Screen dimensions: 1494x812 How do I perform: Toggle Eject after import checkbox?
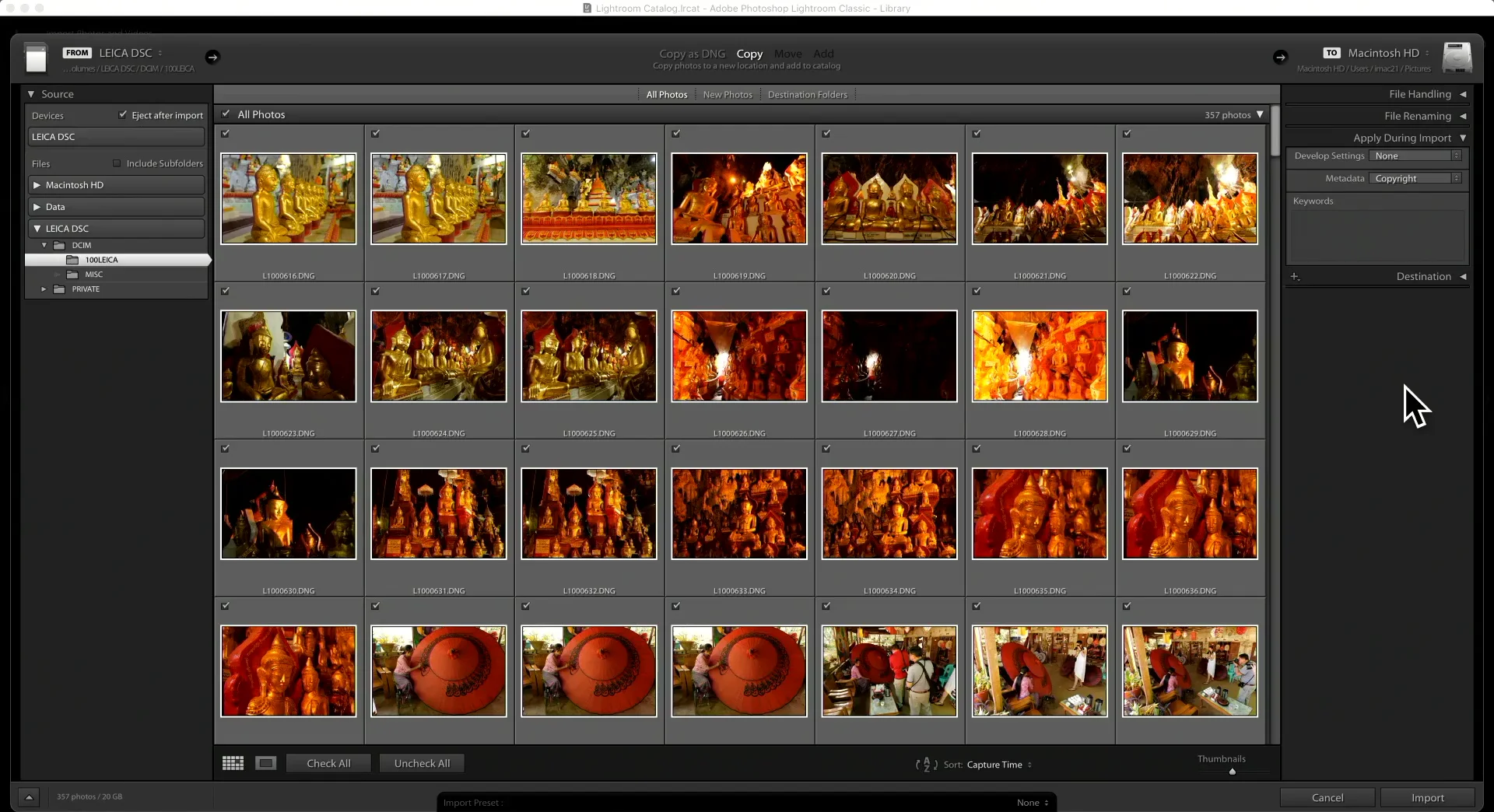(x=122, y=114)
